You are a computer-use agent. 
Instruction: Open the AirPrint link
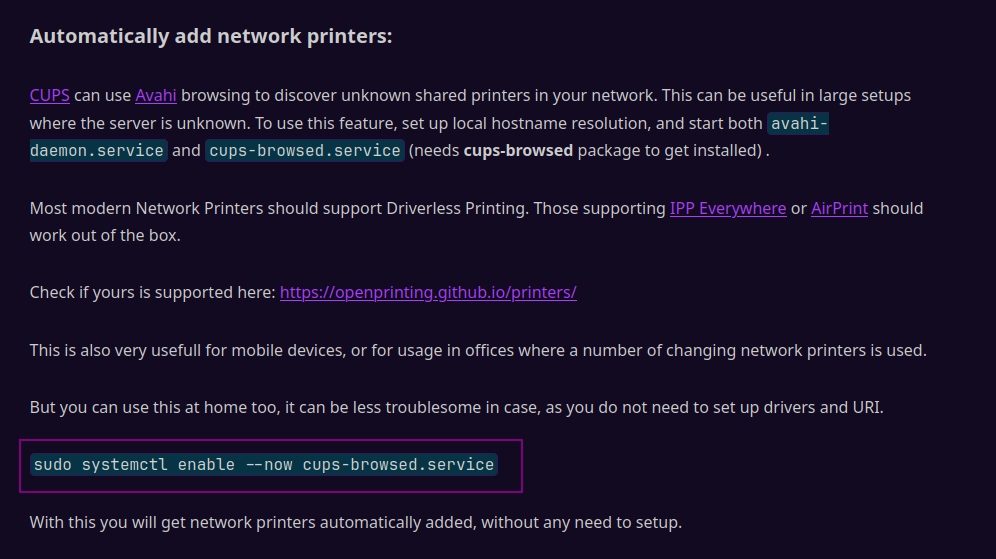(x=839, y=208)
